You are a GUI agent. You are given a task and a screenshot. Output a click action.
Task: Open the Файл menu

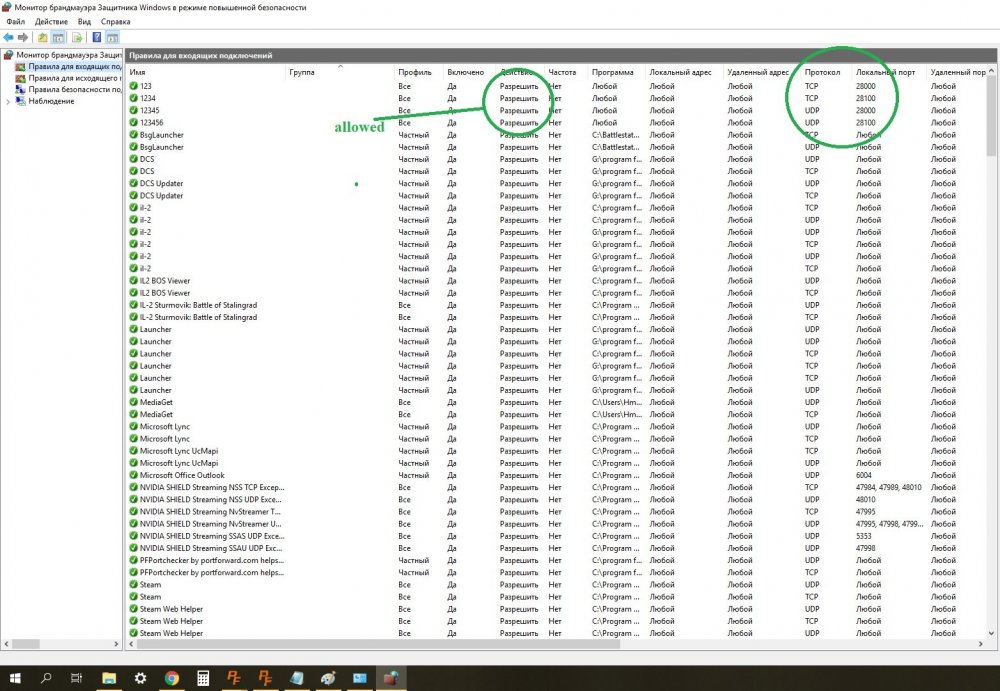point(15,21)
